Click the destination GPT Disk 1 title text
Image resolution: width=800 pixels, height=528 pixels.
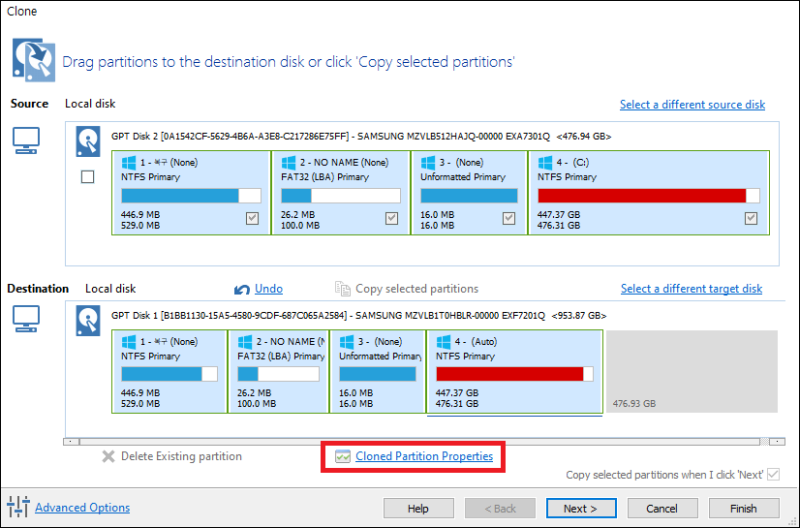click(x=359, y=315)
